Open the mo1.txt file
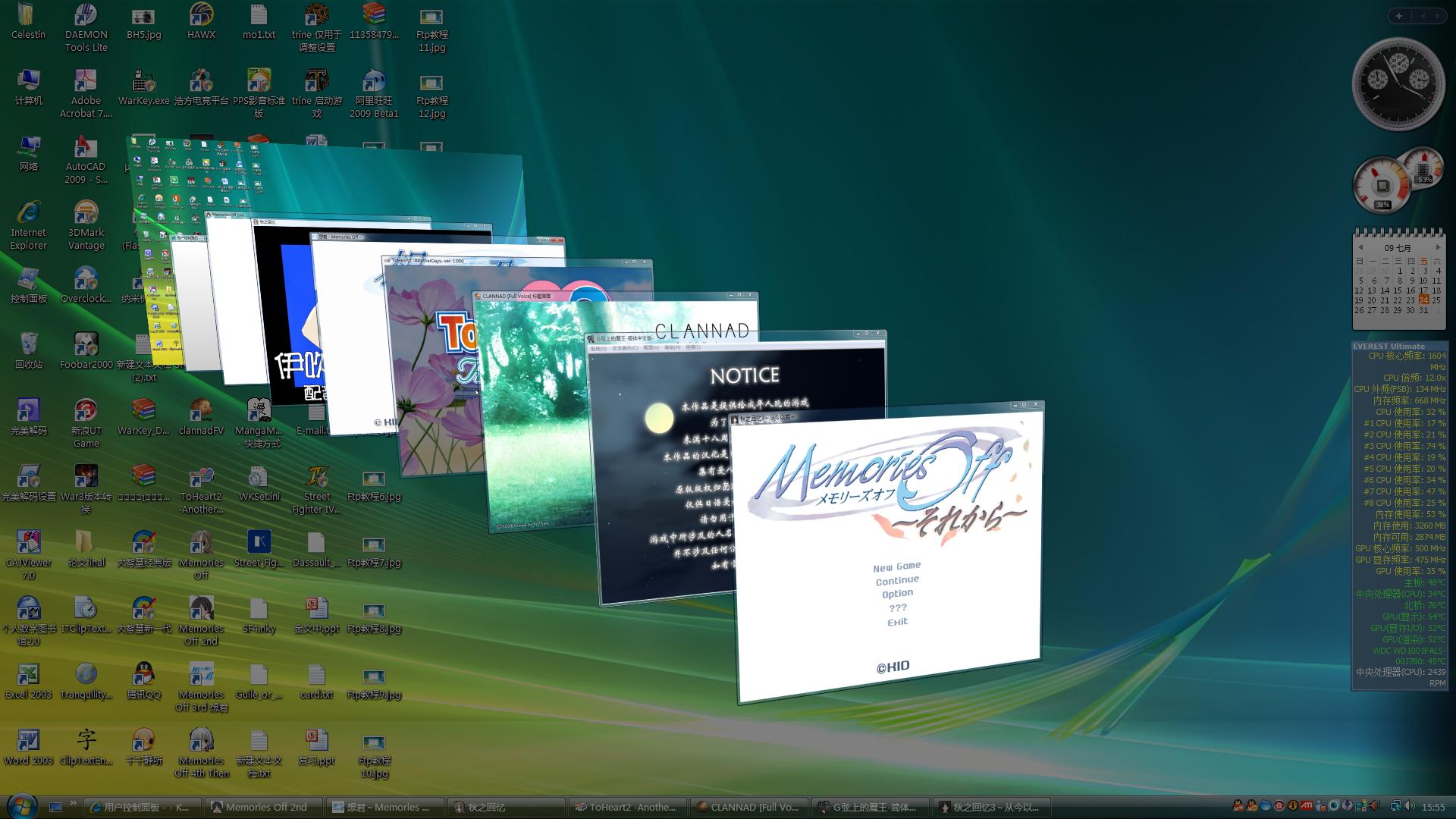The image size is (1456, 819). click(259, 21)
